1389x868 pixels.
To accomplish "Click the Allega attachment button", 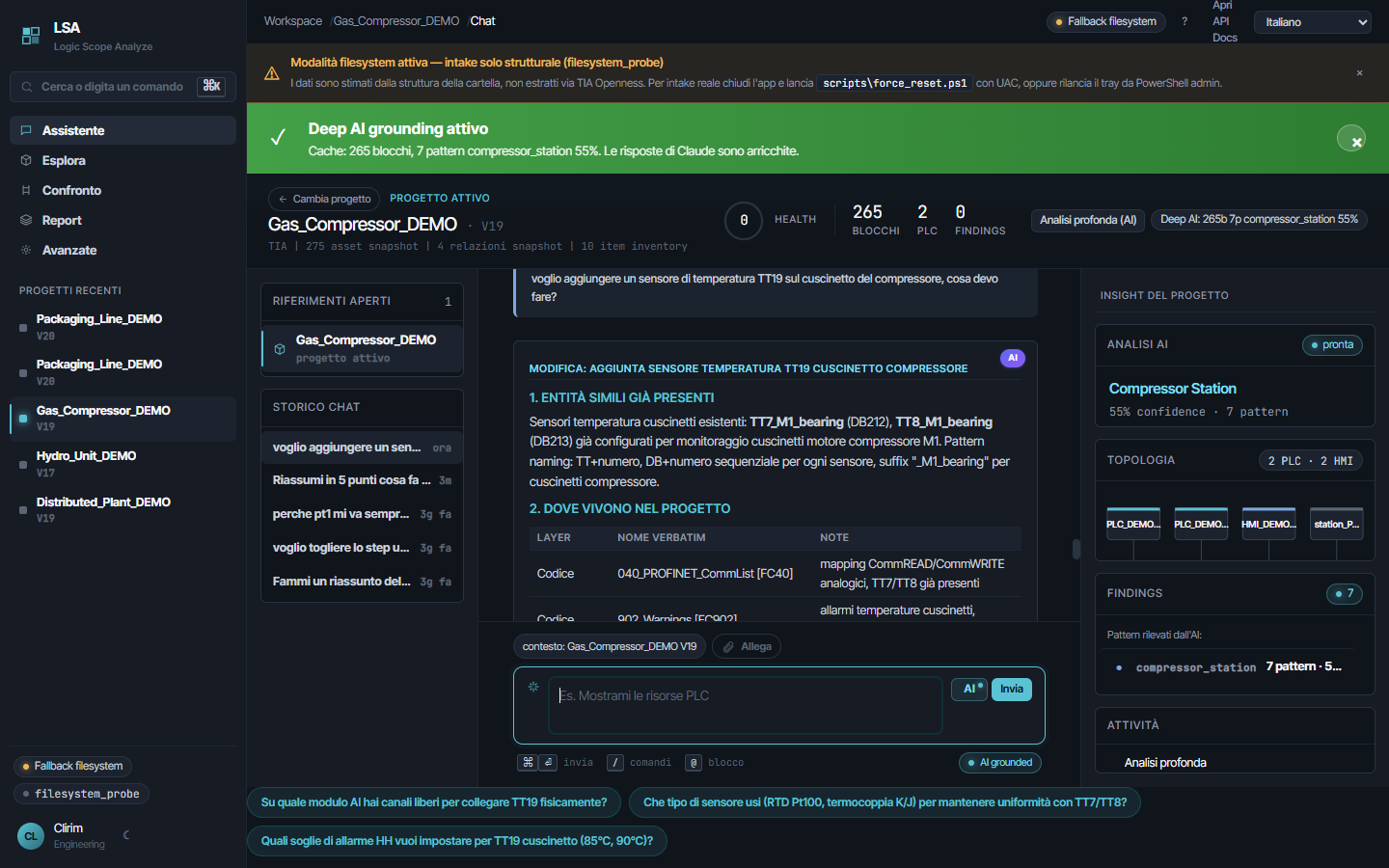I will point(747,646).
